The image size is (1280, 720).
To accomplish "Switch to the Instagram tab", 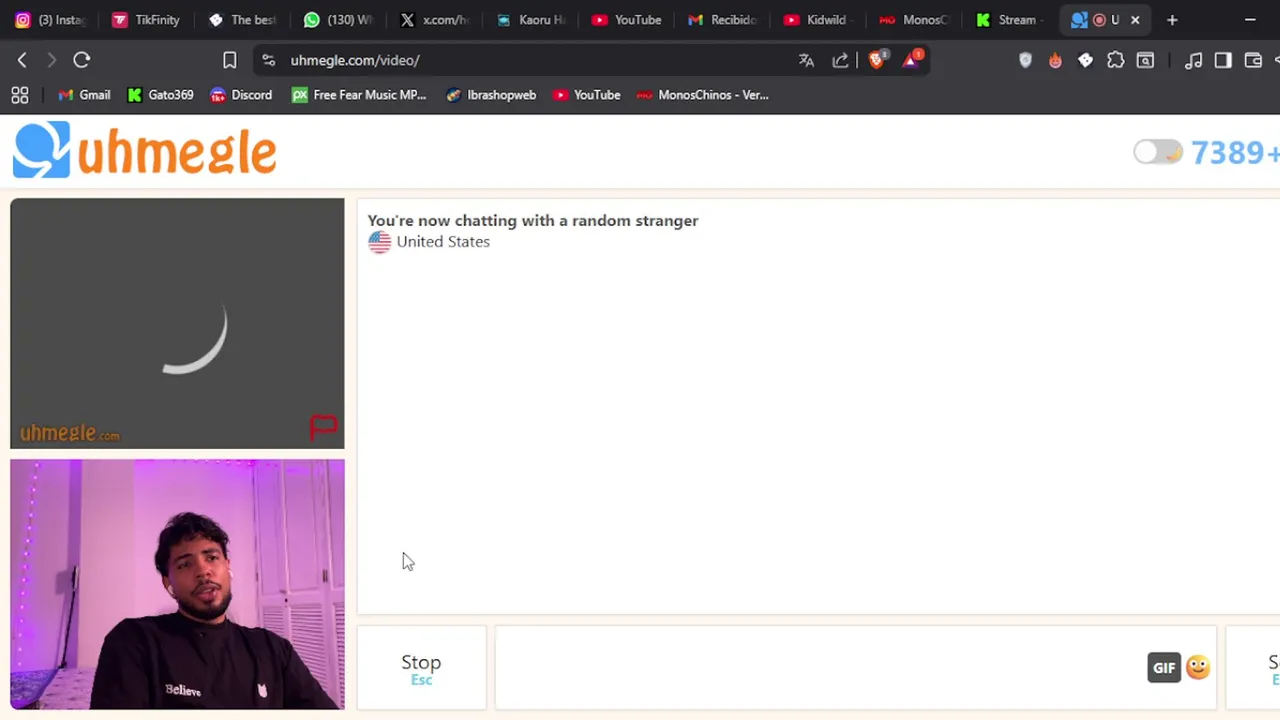I will (51, 20).
